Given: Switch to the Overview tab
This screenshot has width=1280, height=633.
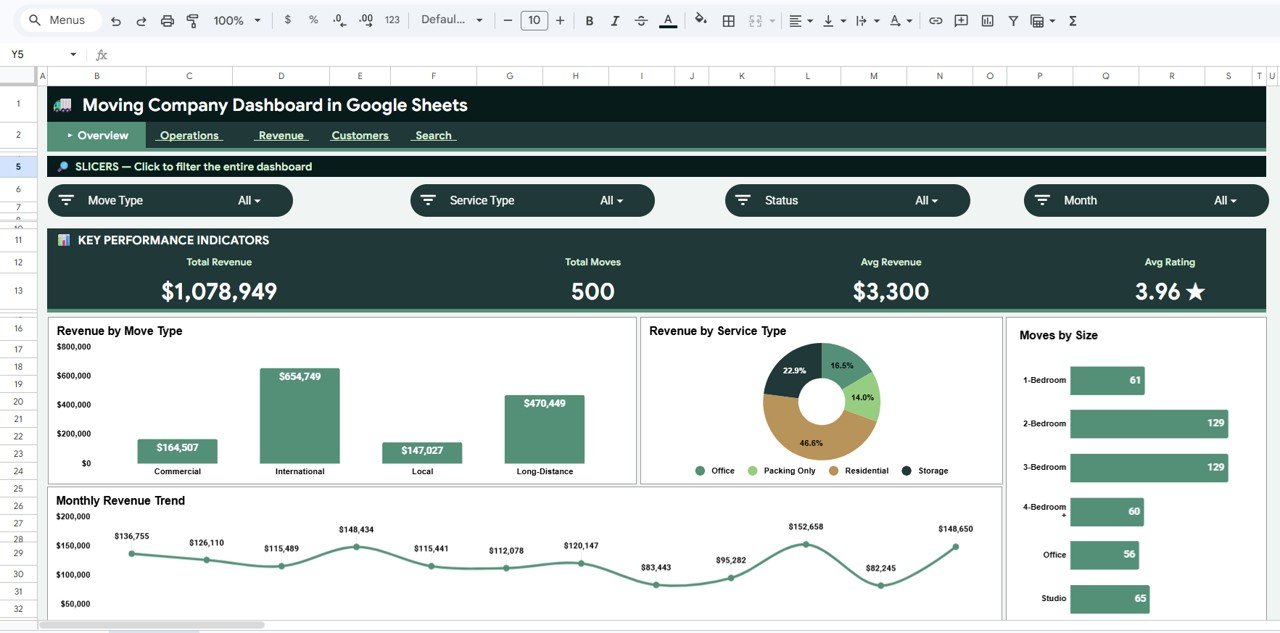Looking at the screenshot, I should (x=96, y=135).
